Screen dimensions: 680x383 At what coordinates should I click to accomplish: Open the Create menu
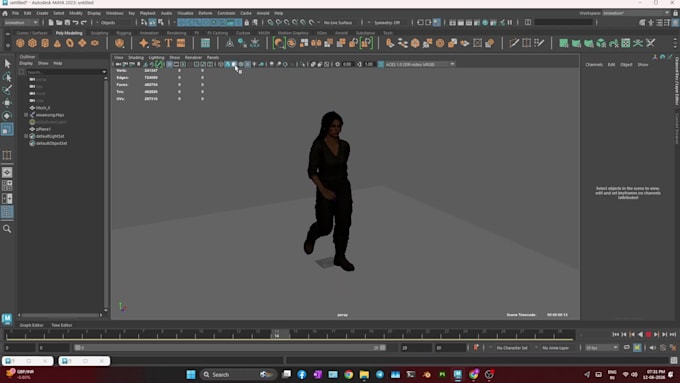click(x=42, y=13)
